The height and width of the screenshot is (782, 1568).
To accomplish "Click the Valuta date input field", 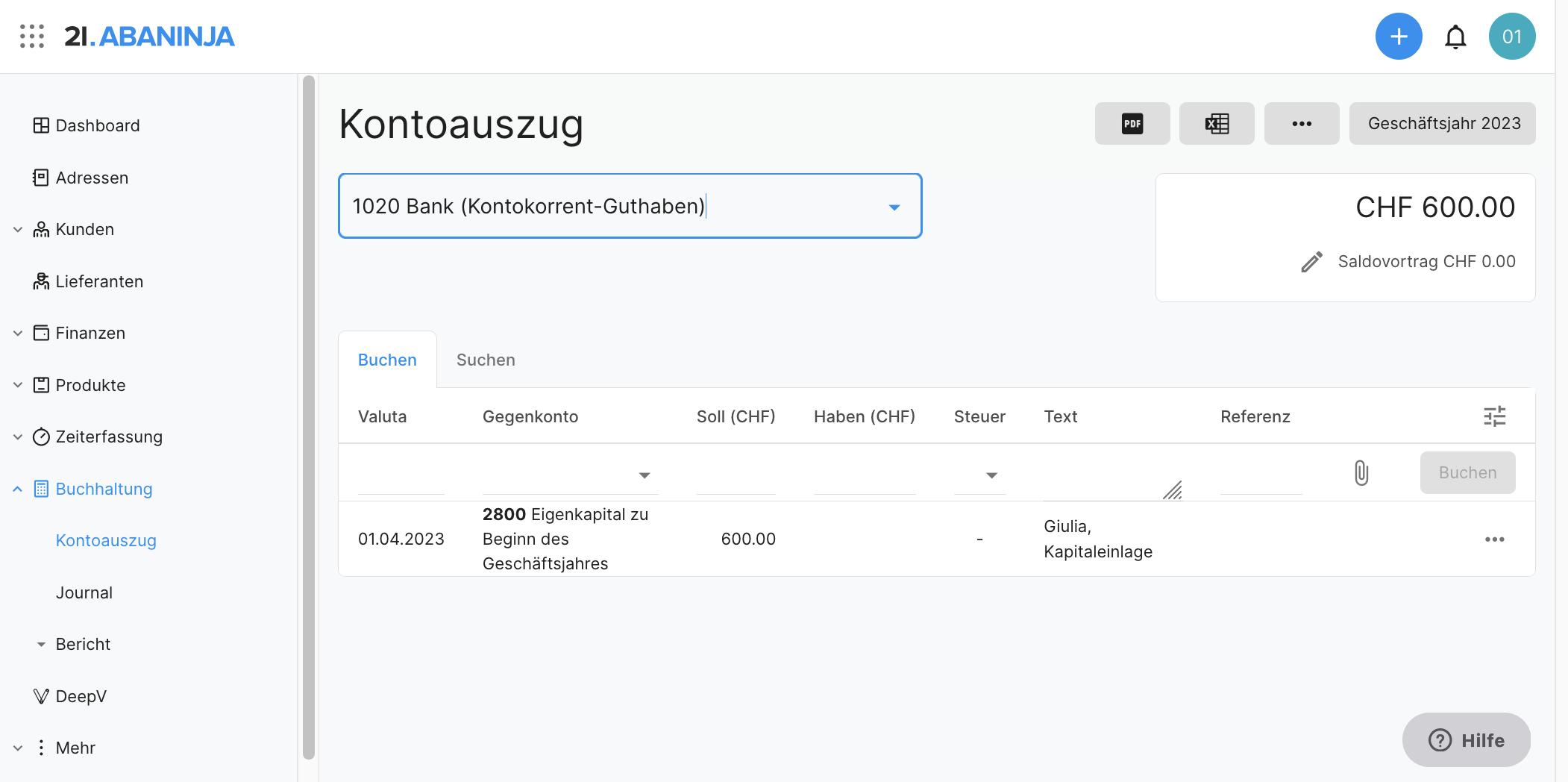I will click(x=401, y=475).
